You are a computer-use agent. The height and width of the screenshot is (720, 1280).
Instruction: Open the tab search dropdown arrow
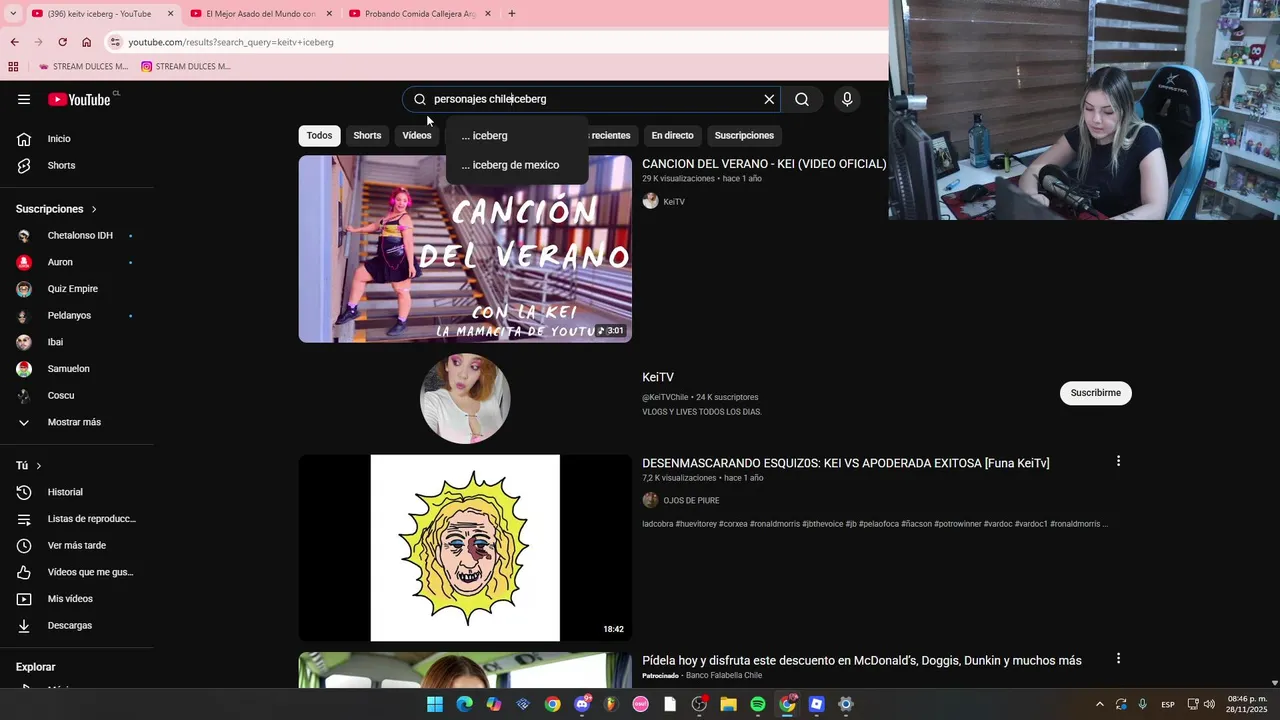click(x=12, y=14)
